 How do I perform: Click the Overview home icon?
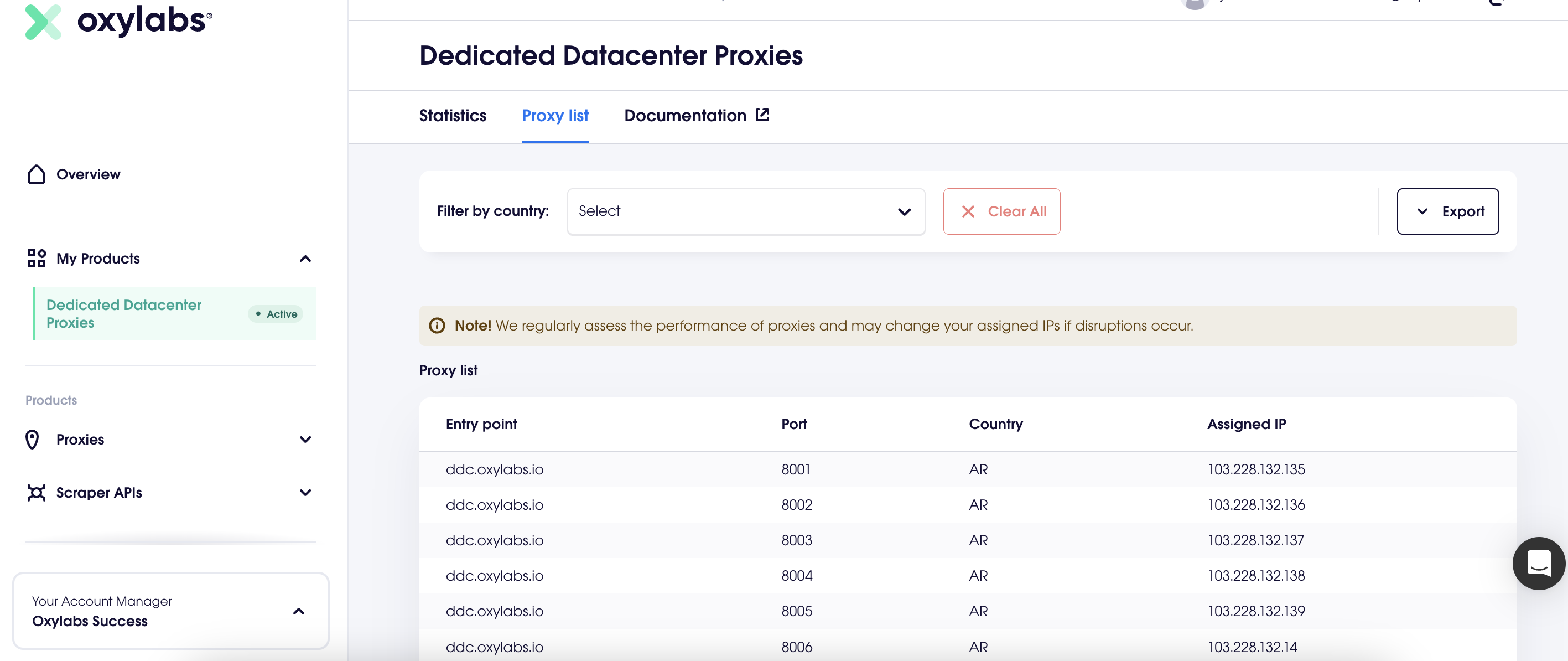36,174
